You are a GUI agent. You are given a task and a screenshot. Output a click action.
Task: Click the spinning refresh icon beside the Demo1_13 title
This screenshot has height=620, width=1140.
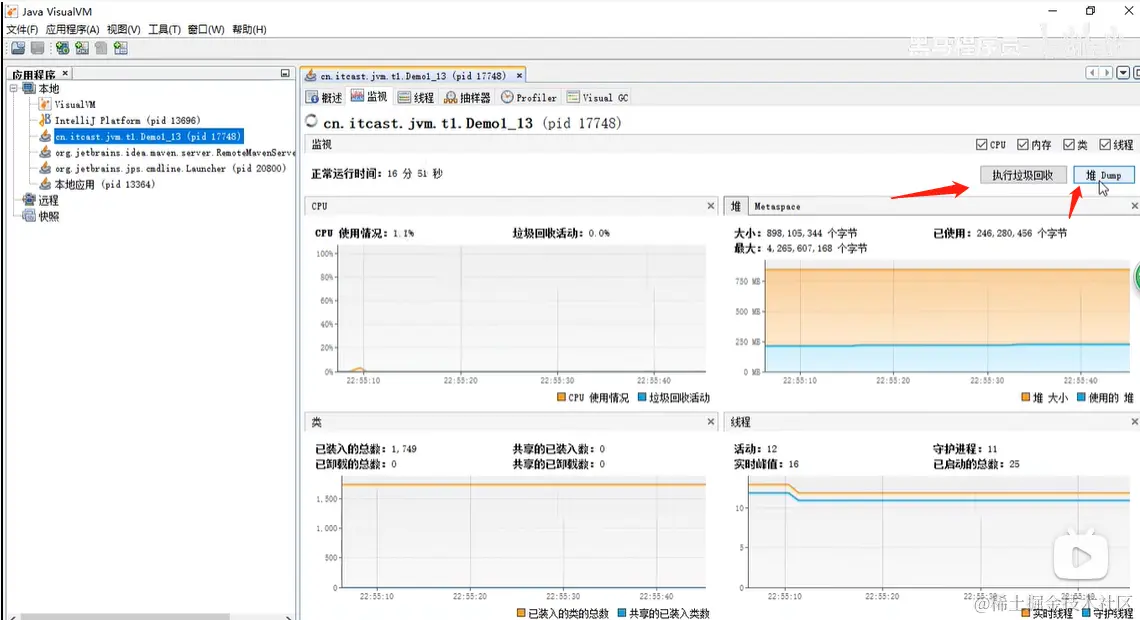pyautogui.click(x=311, y=121)
